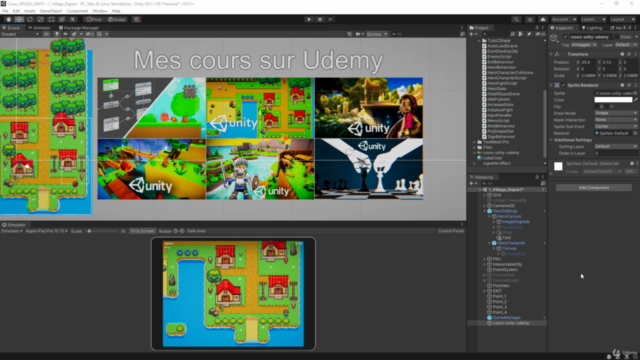The height and width of the screenshot is (360, 640).
Task: Toggle Sprite Renderer enabled checkbox
Action: [563, 85]
